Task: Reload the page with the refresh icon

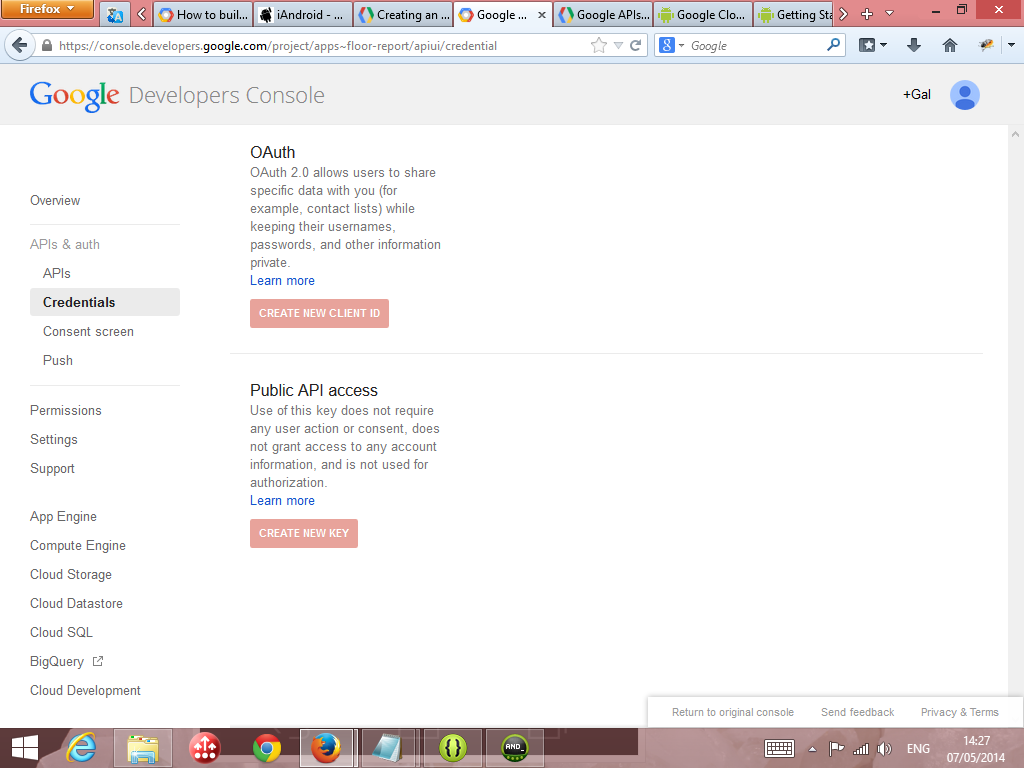Action: 635,46
